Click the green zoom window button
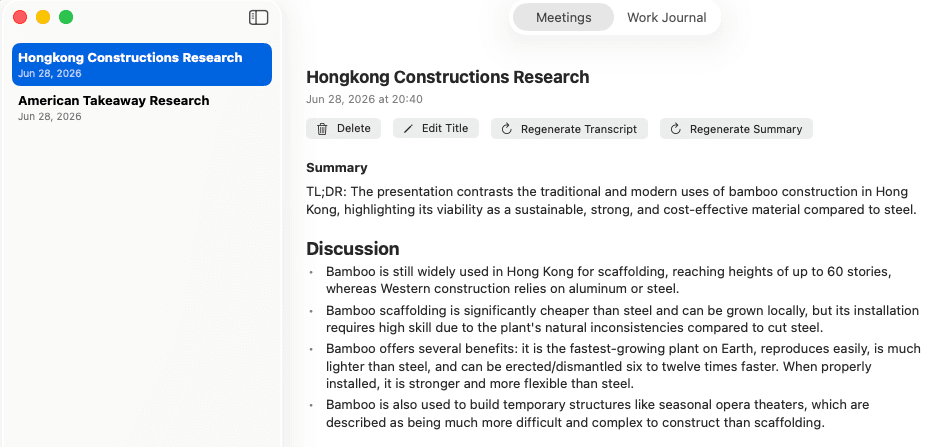 click(x=66, y=17)
